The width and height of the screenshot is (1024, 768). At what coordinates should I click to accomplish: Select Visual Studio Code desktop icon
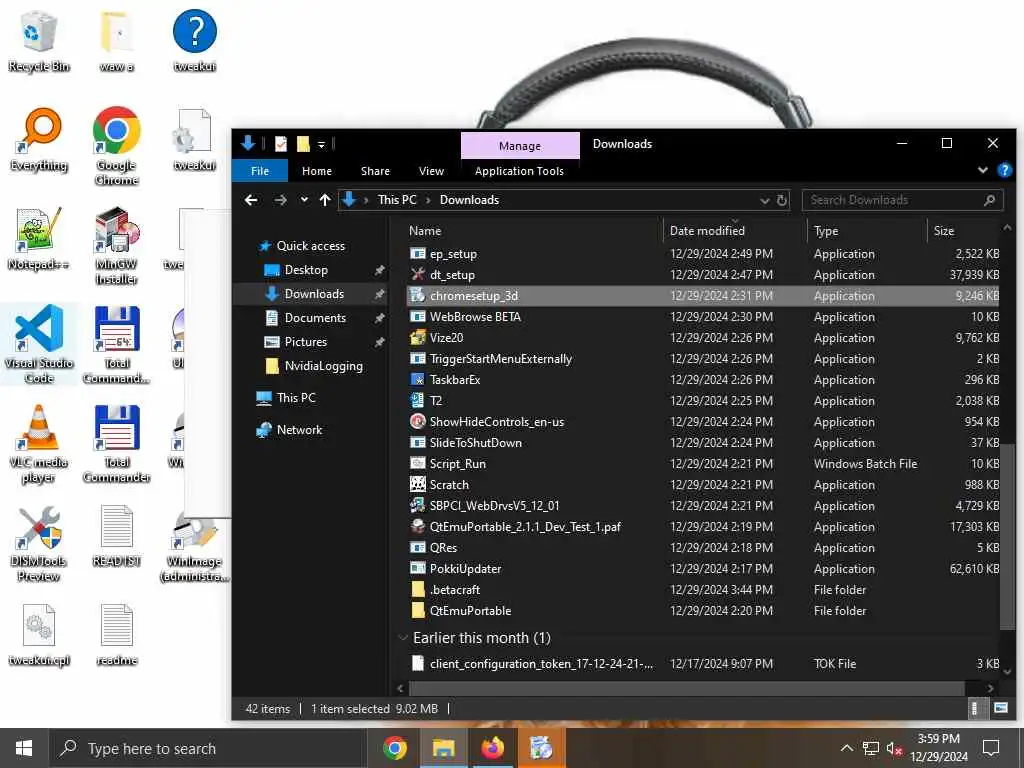(x=39, y=344)
